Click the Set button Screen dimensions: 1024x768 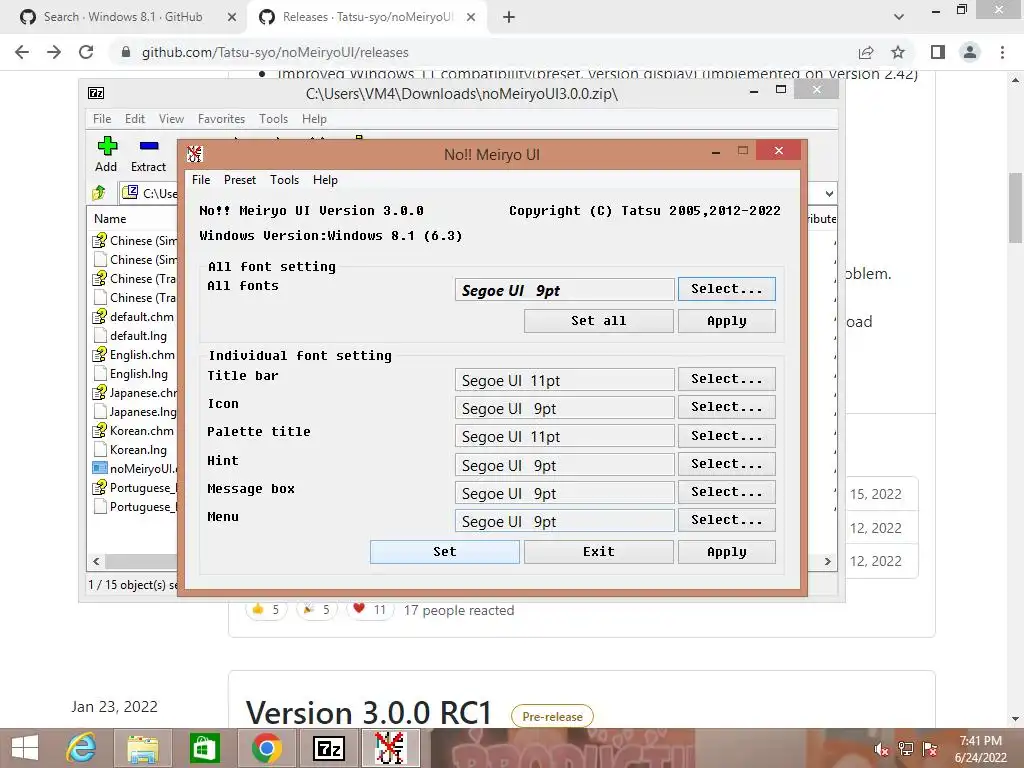pos(445,552)
